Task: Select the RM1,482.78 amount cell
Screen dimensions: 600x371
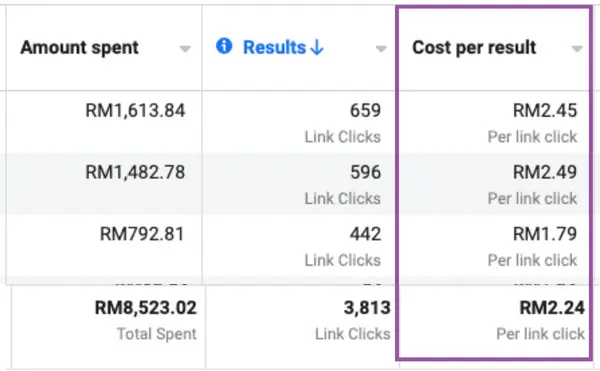Action: pos(135,172)
